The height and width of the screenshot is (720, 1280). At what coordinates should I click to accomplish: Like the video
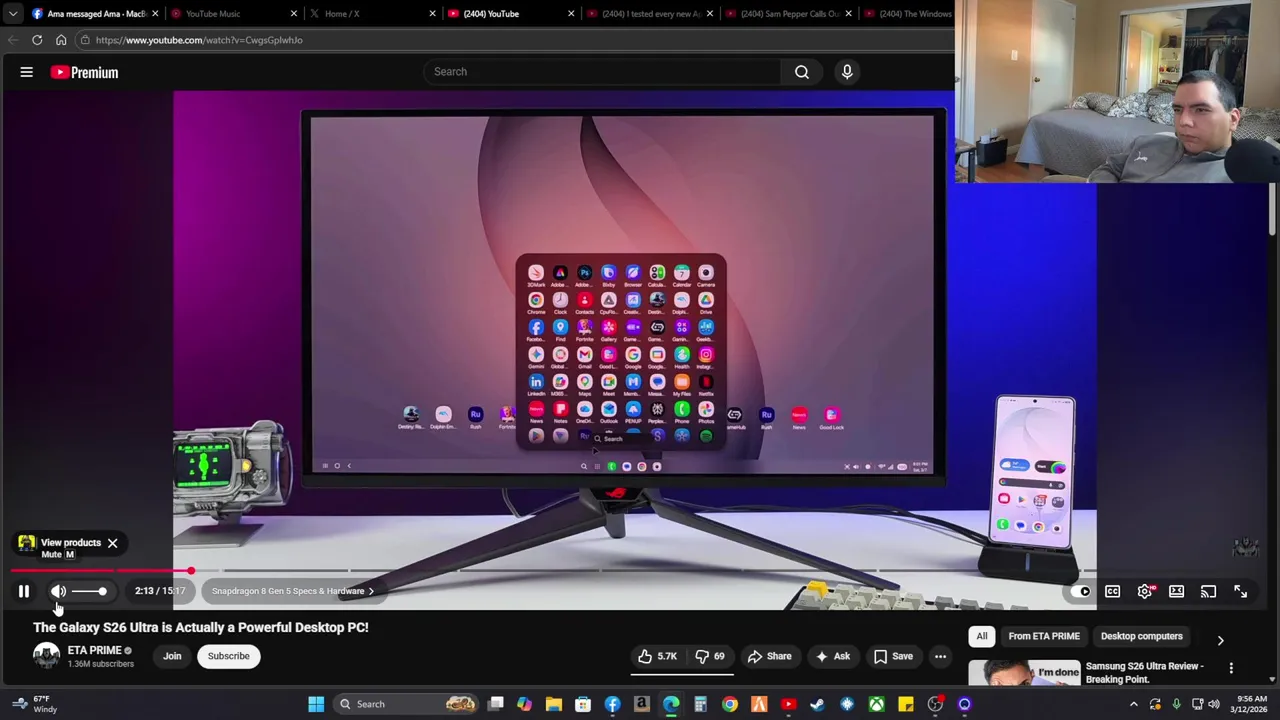(x=657, y=656)
